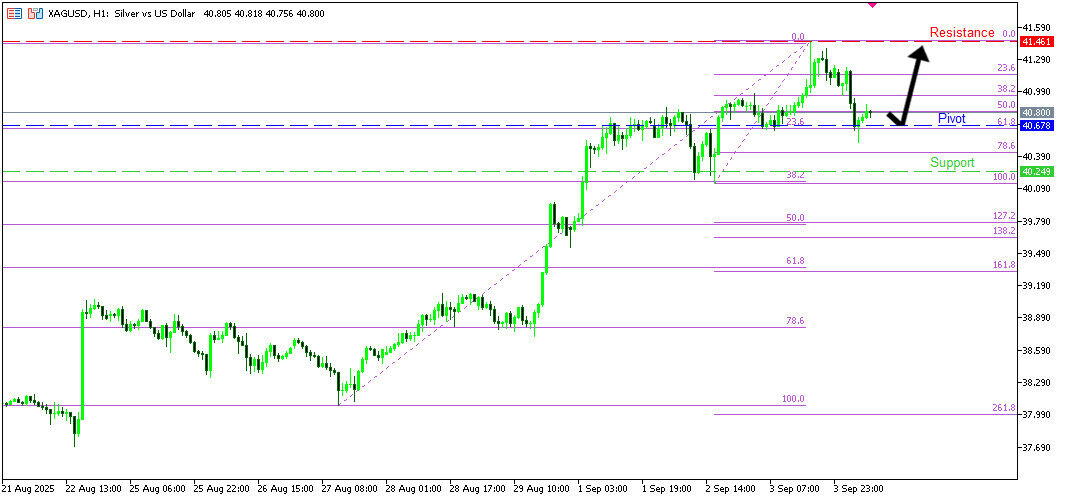Click the green Support text label
The width and height of the screenshot is (1065, 500).
[x=951, y=162]
